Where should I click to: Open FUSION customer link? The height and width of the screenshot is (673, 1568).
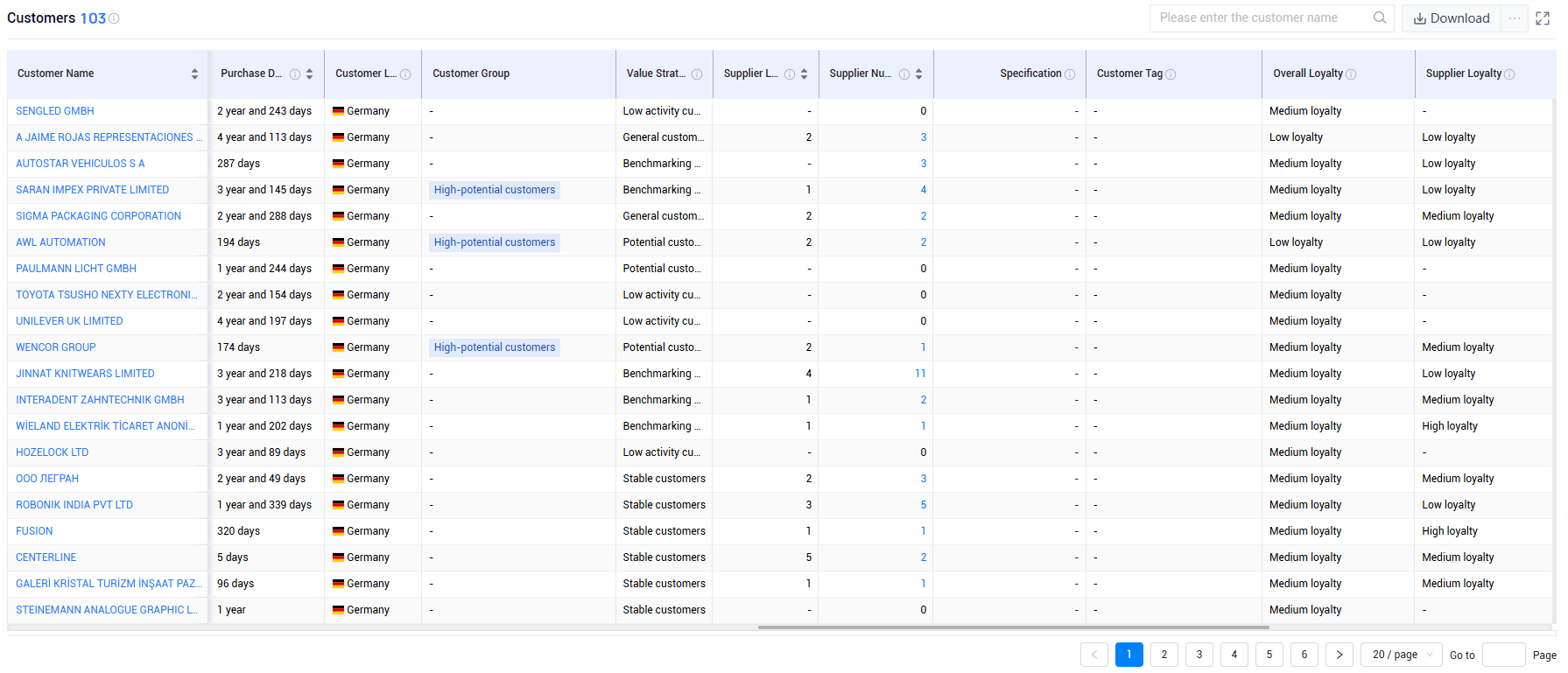(x=34, y=531)
